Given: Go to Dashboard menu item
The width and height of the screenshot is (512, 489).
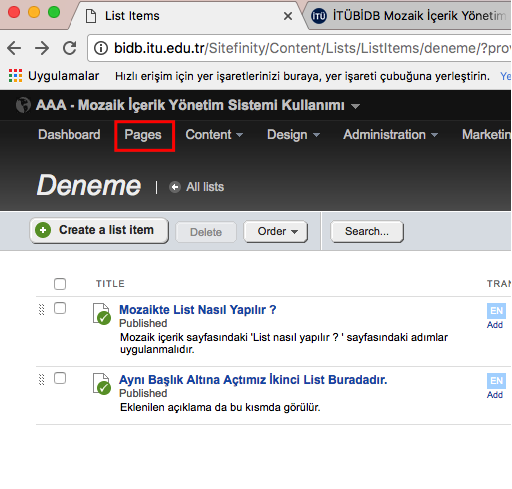Looking at the screenshot, I should [69, 135].
